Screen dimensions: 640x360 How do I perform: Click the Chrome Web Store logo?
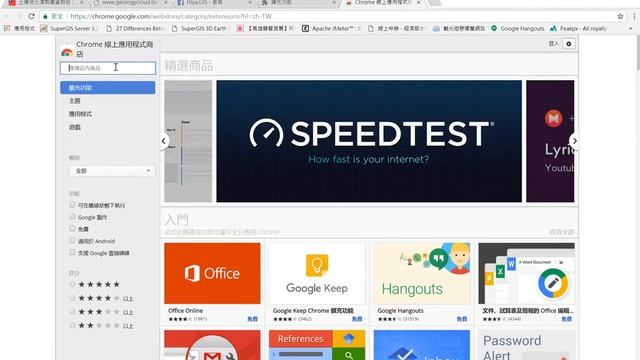coord(67,52)
